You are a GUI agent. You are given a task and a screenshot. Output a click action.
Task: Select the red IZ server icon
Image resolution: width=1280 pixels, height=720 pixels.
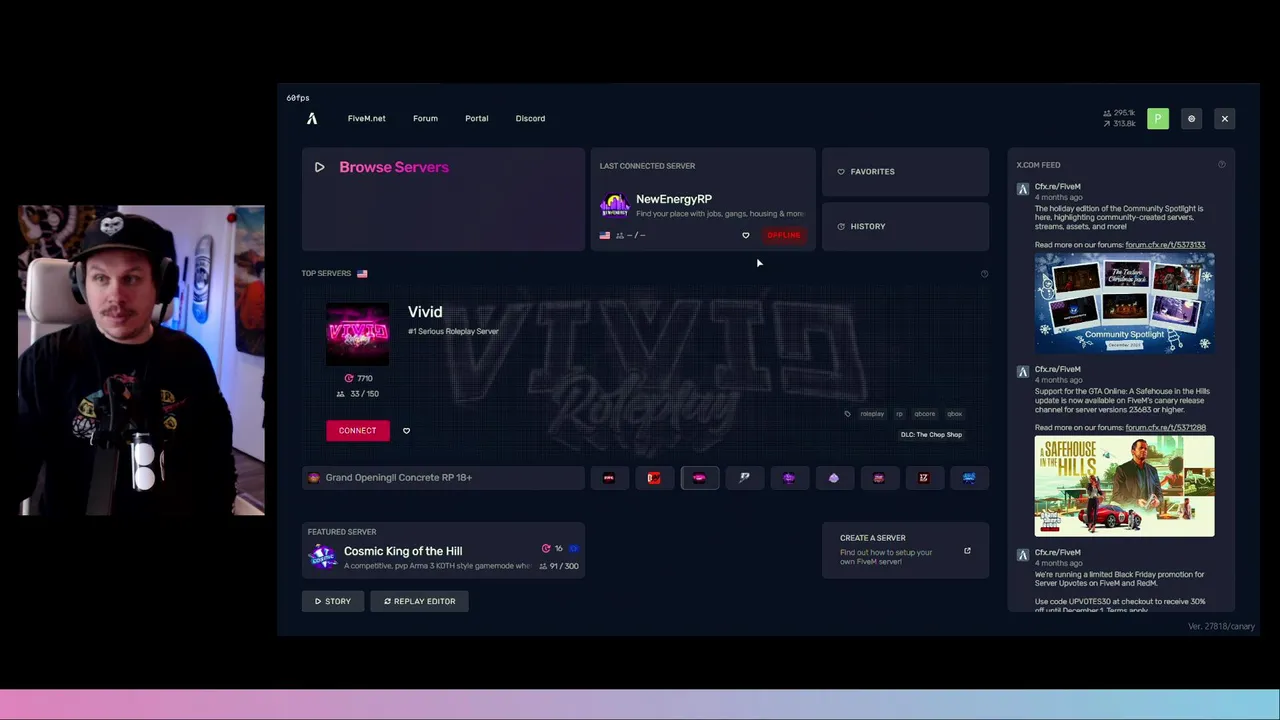924,478
